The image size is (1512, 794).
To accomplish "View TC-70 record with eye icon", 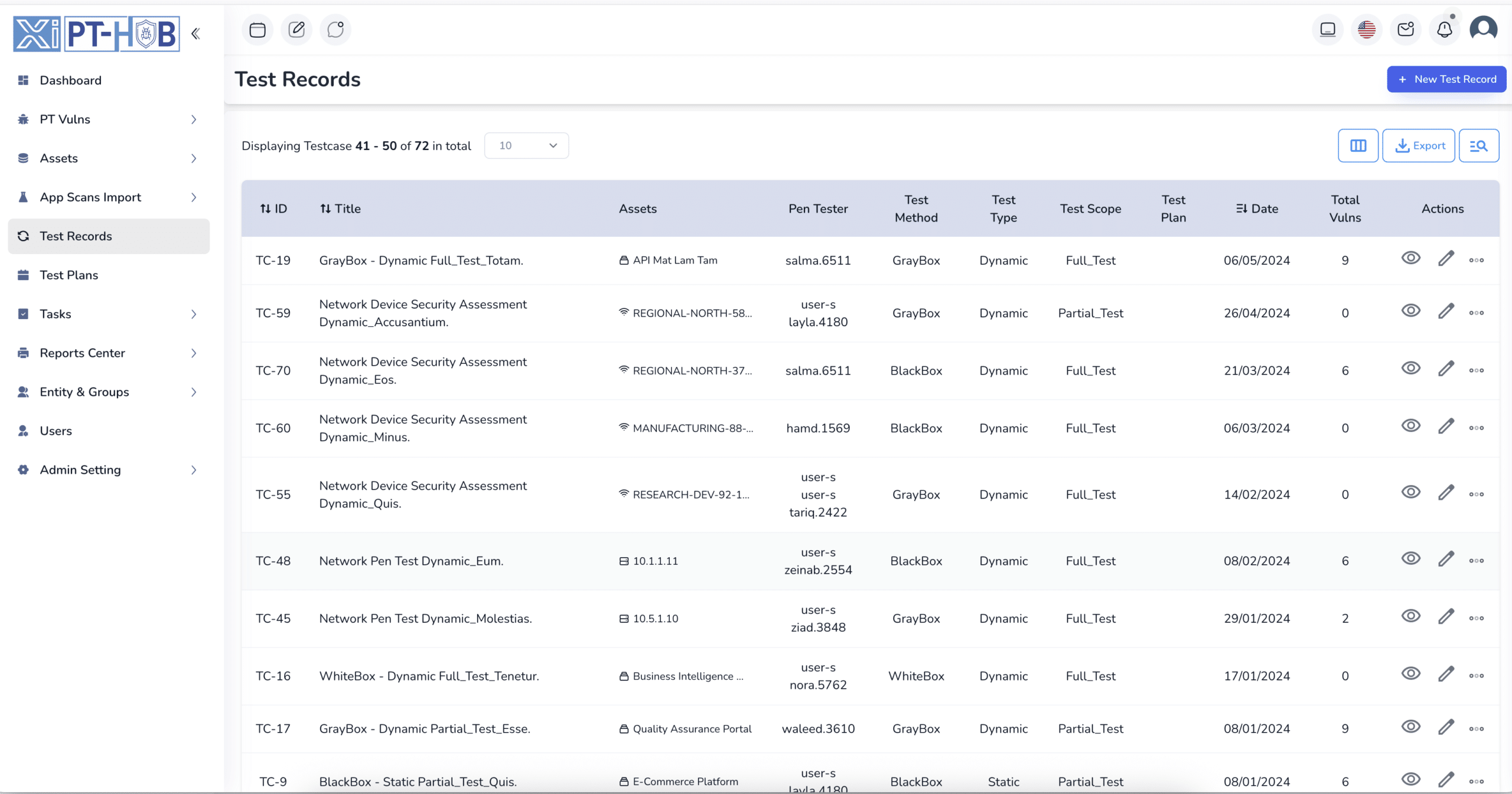I will pos(1411,368).
